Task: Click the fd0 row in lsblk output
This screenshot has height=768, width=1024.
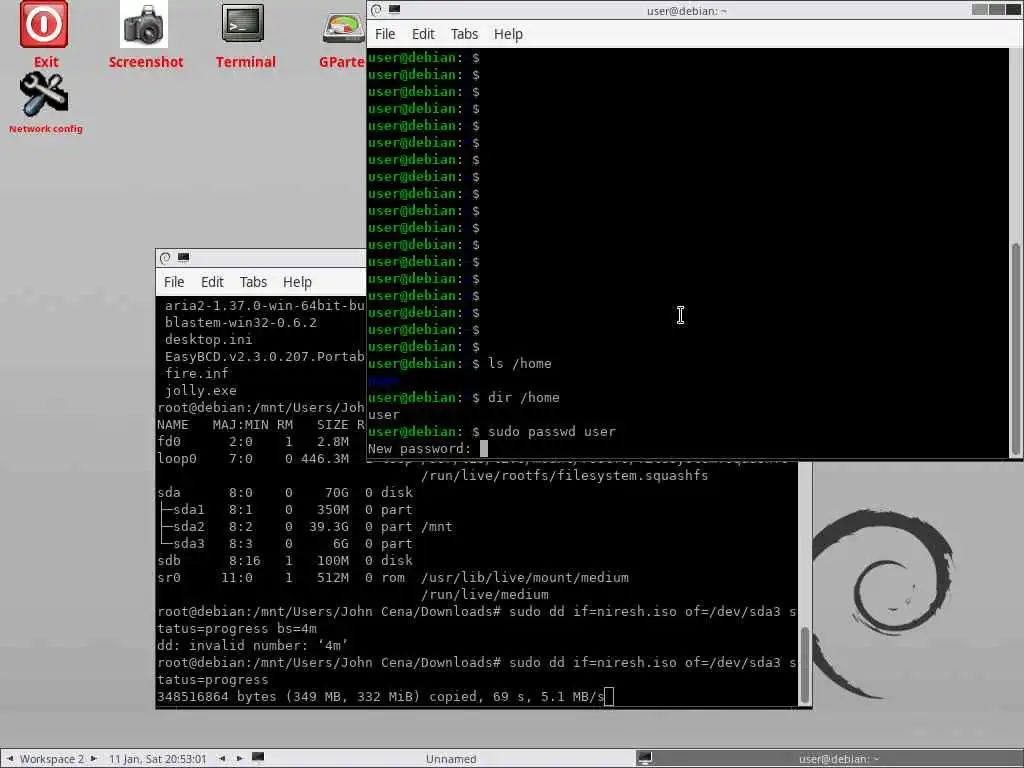Action: click(x=261, y=441)
